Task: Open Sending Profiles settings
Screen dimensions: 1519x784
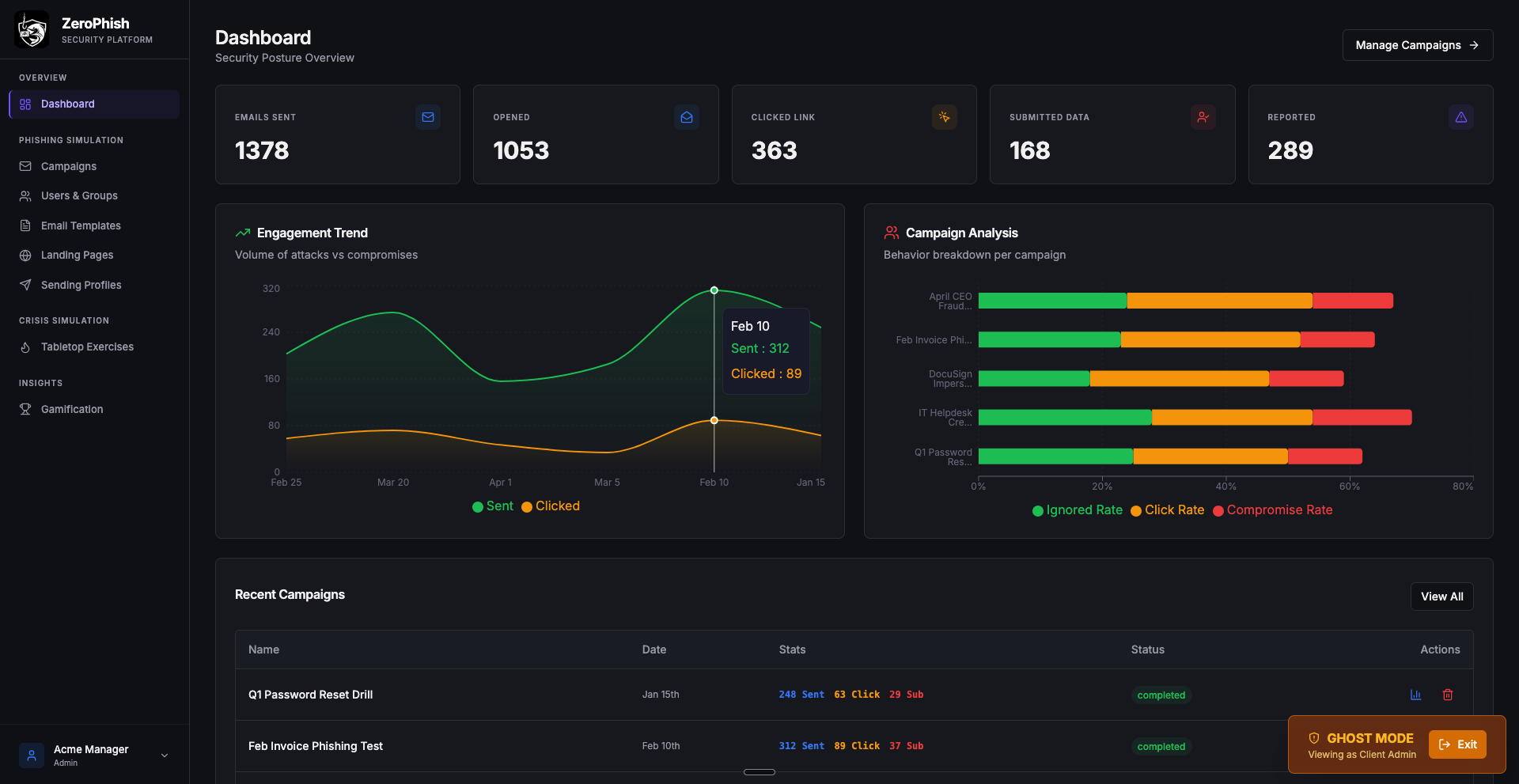Action: (x=81, y=285)
